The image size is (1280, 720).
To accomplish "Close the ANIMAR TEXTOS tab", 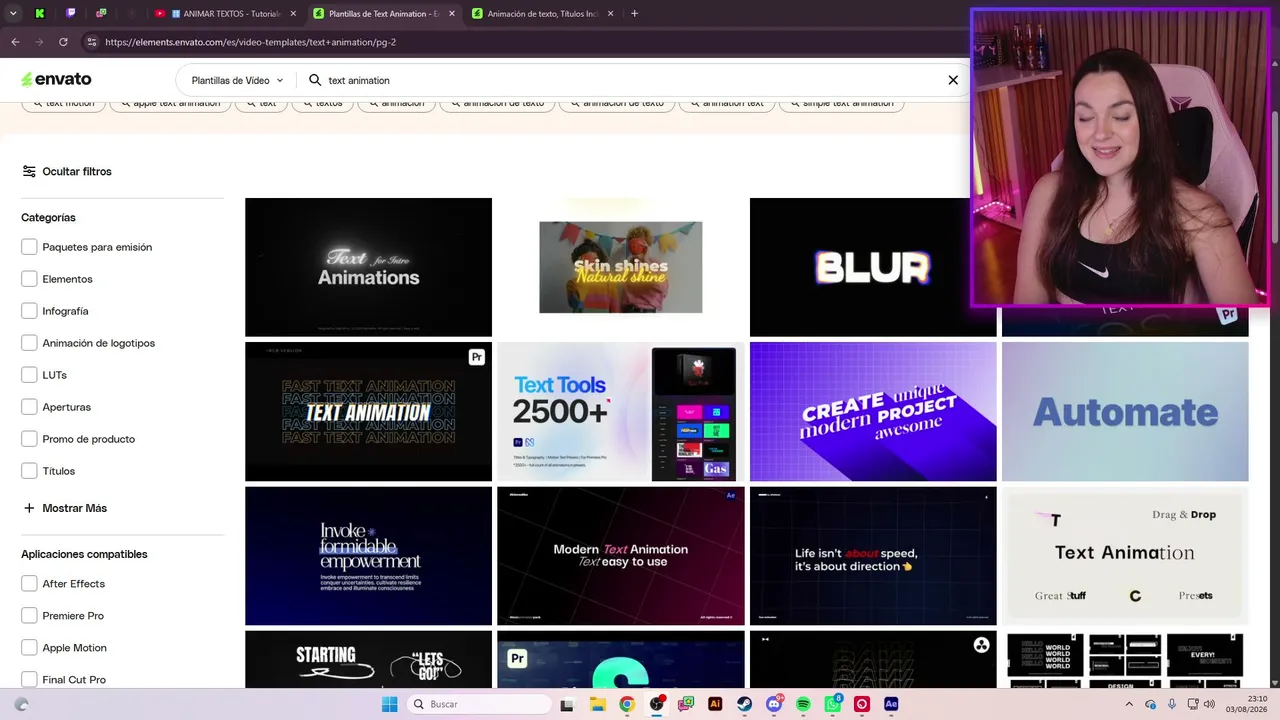I will 293,13.
